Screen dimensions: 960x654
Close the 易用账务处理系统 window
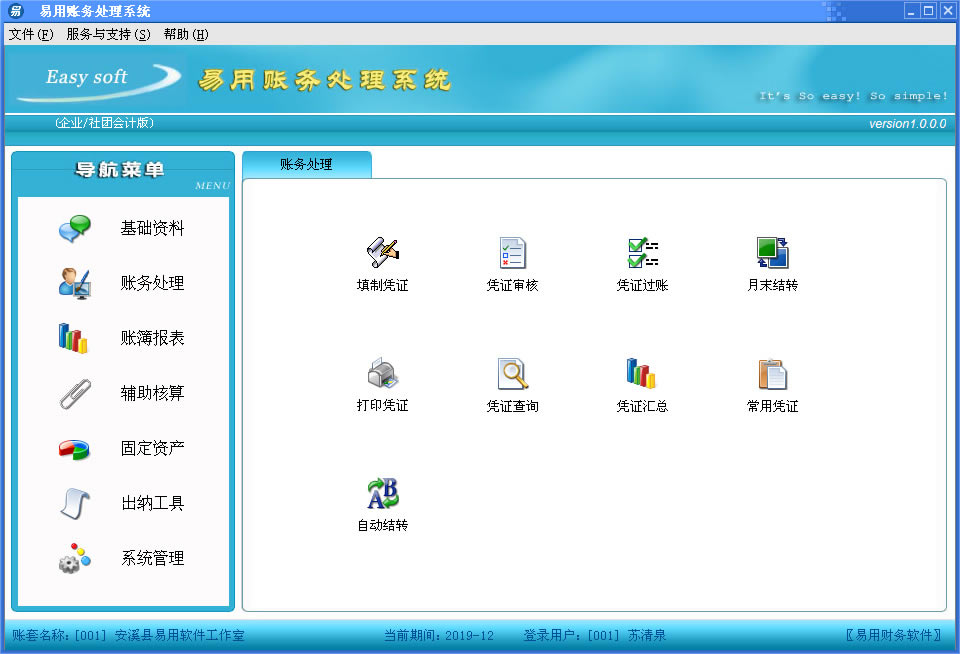(947, 10)
